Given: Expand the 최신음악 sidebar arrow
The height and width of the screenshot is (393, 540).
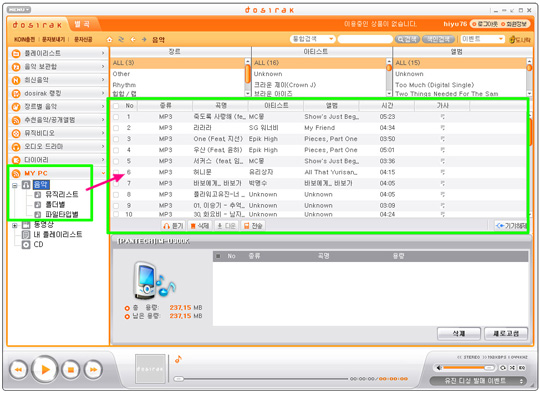Looking at the screenshot, I should click(103, 80).
